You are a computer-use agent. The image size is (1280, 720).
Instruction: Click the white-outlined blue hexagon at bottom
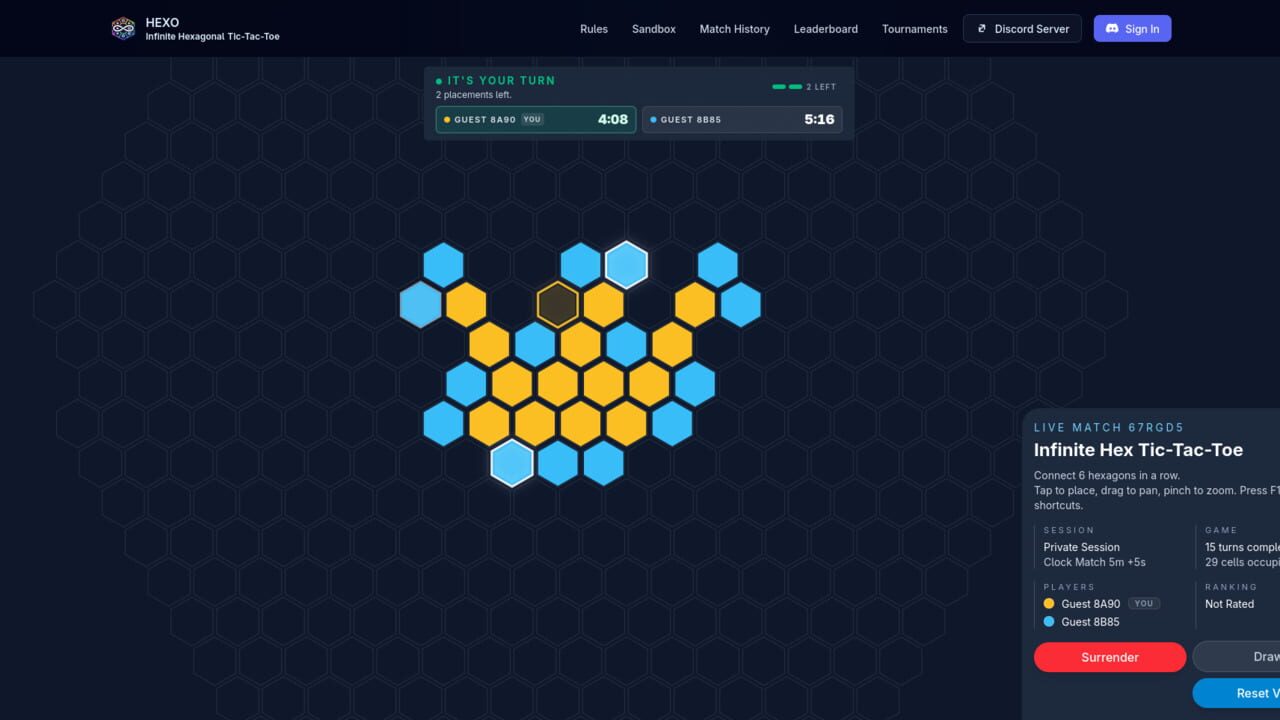pos(512,463)
